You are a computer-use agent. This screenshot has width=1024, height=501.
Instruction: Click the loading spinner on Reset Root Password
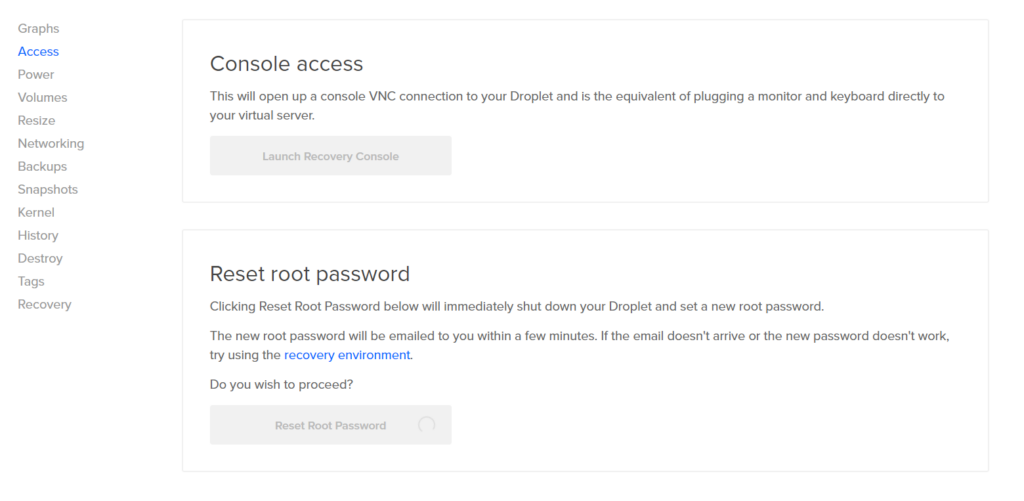426,425
